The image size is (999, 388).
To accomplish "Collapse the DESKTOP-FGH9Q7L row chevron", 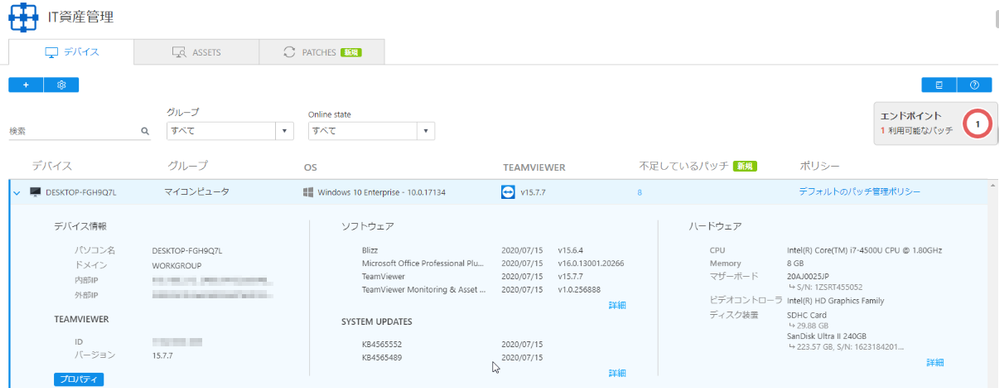I will [17, 192].
